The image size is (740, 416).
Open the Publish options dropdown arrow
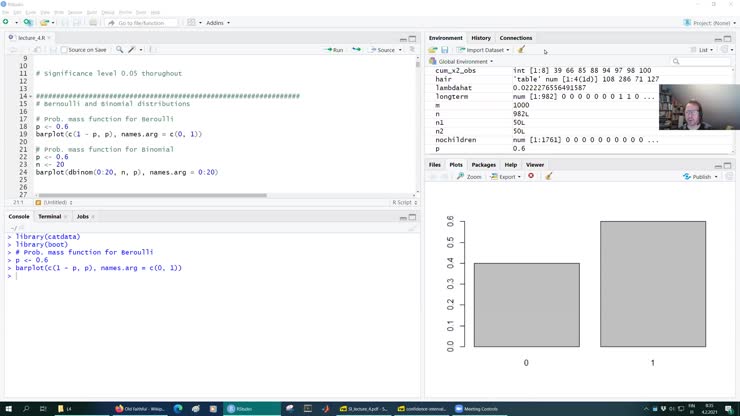716,177
